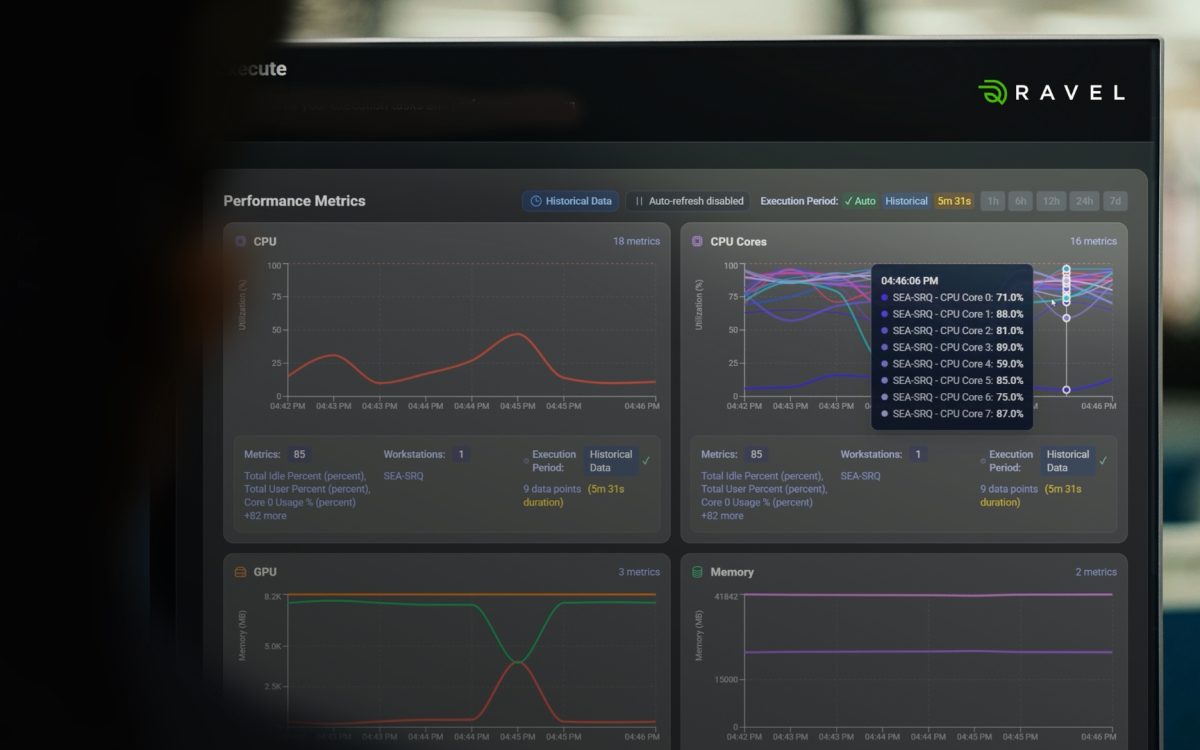Click the Ravel logo
Viewport: 1200px width, 750px height.
click(x=1051, y=93)
